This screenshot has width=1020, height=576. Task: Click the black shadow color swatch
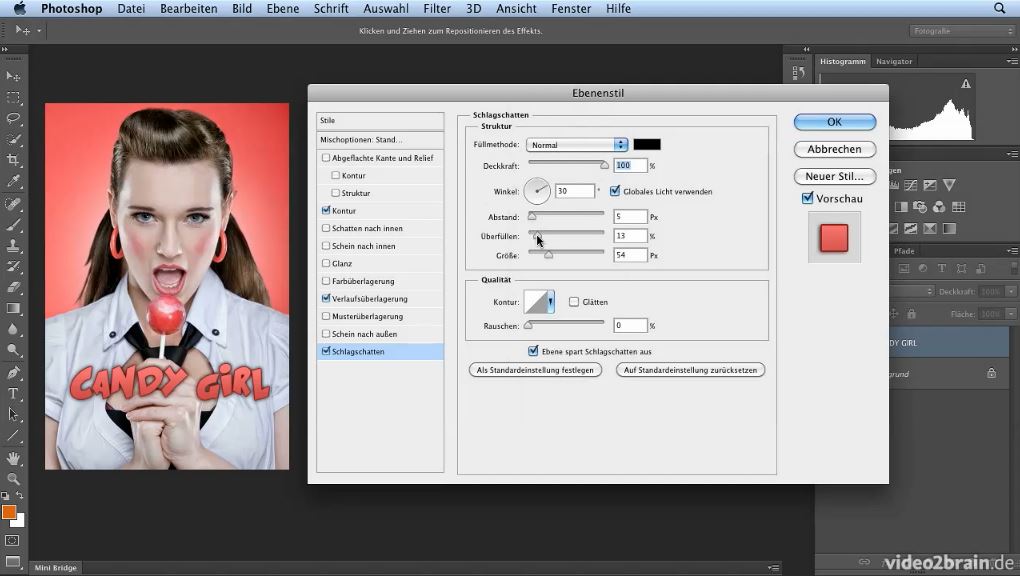point(647,144)
